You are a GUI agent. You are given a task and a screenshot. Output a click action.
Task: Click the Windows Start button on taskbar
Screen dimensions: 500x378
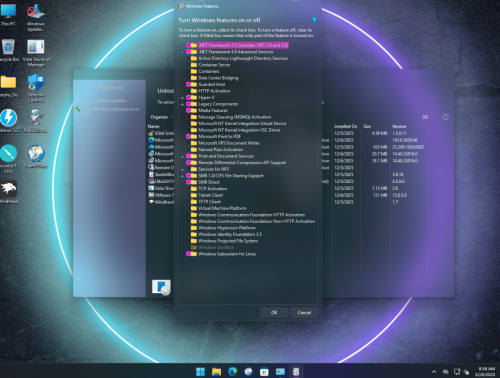200,371
